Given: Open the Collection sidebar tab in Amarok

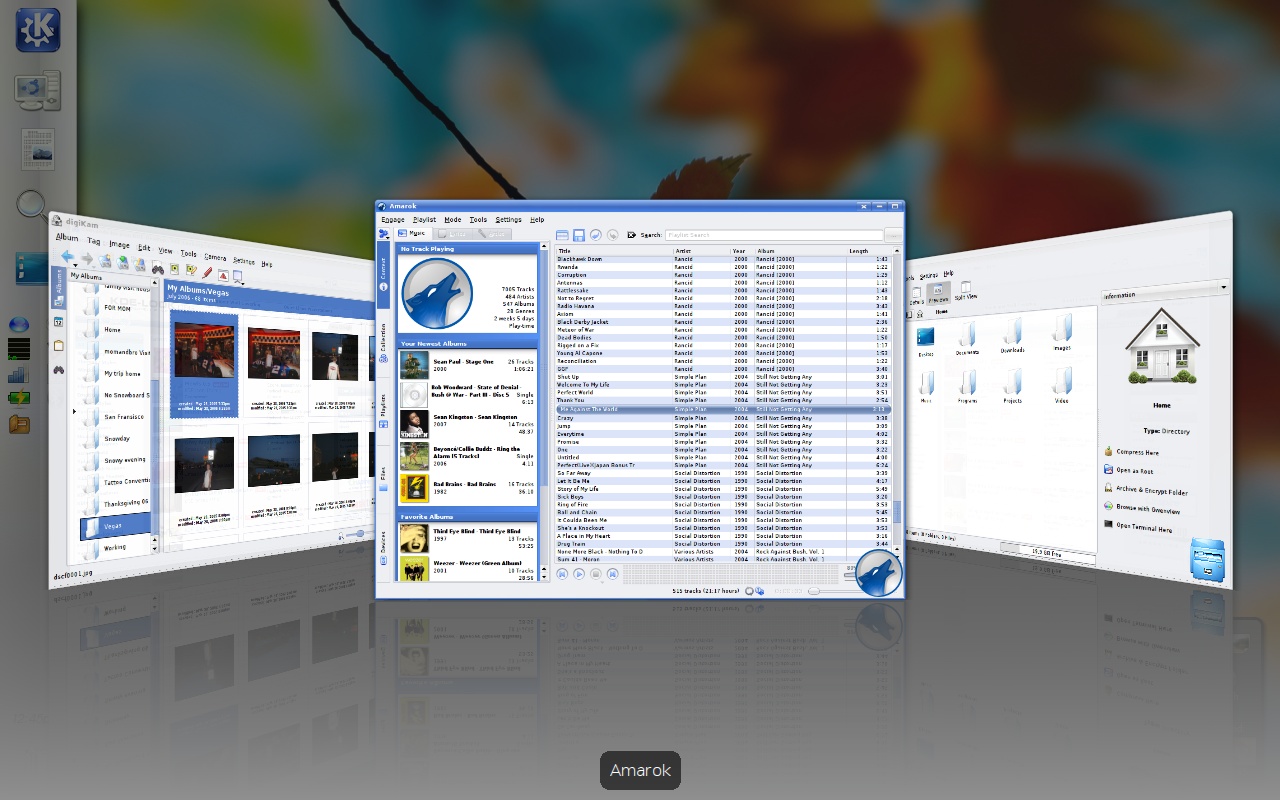Looking at the screenshot, I should [x=383, y=342].
